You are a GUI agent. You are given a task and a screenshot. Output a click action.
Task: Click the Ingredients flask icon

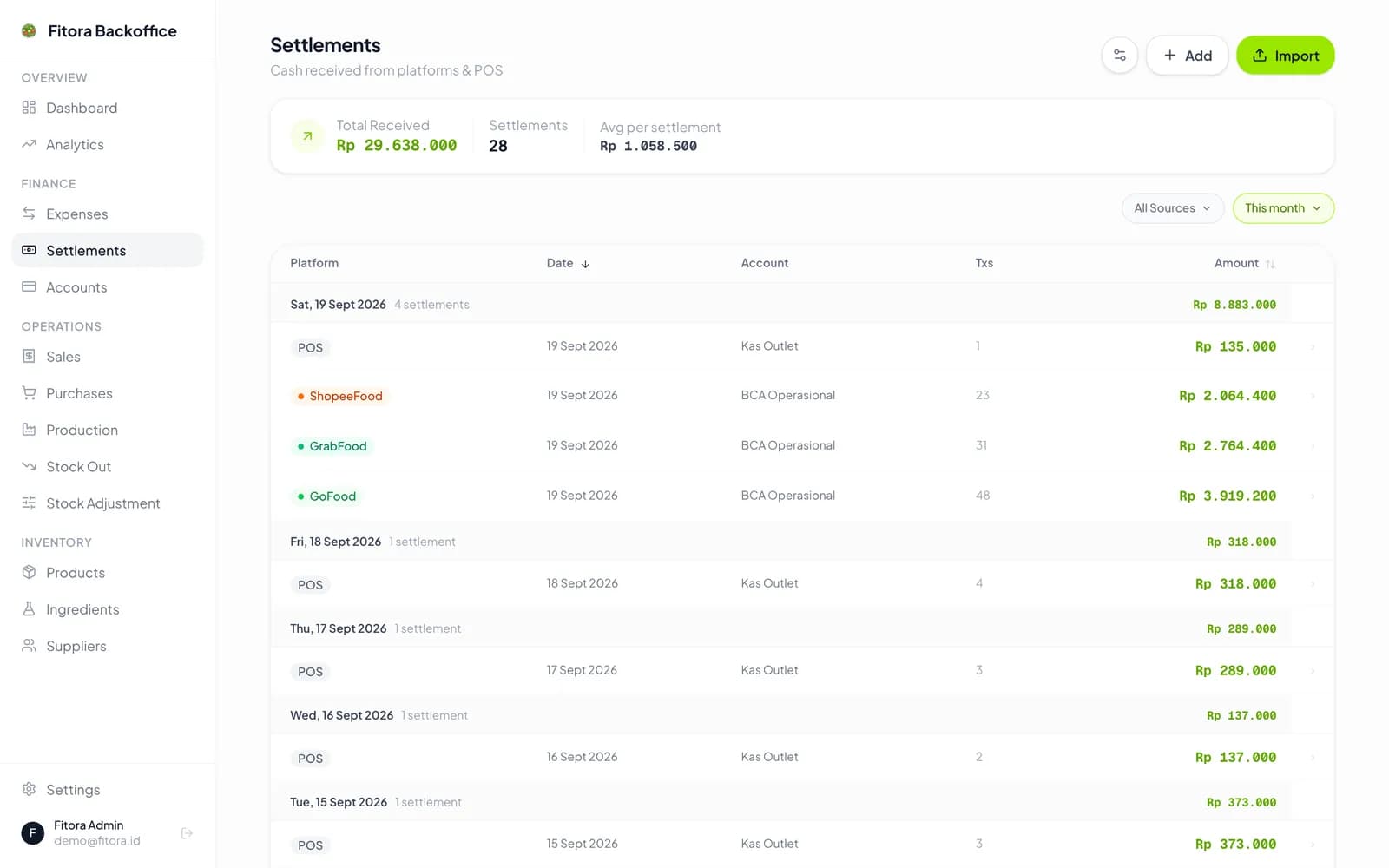tap(29, 608)
